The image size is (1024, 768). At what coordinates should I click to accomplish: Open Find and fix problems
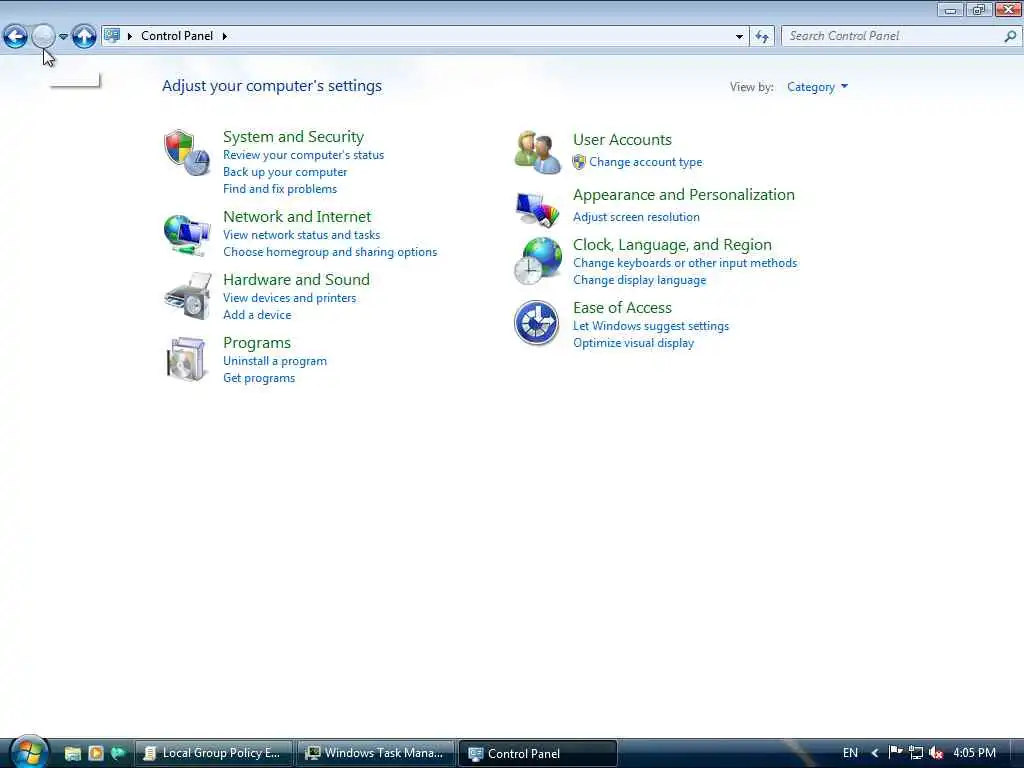[280, 189]
